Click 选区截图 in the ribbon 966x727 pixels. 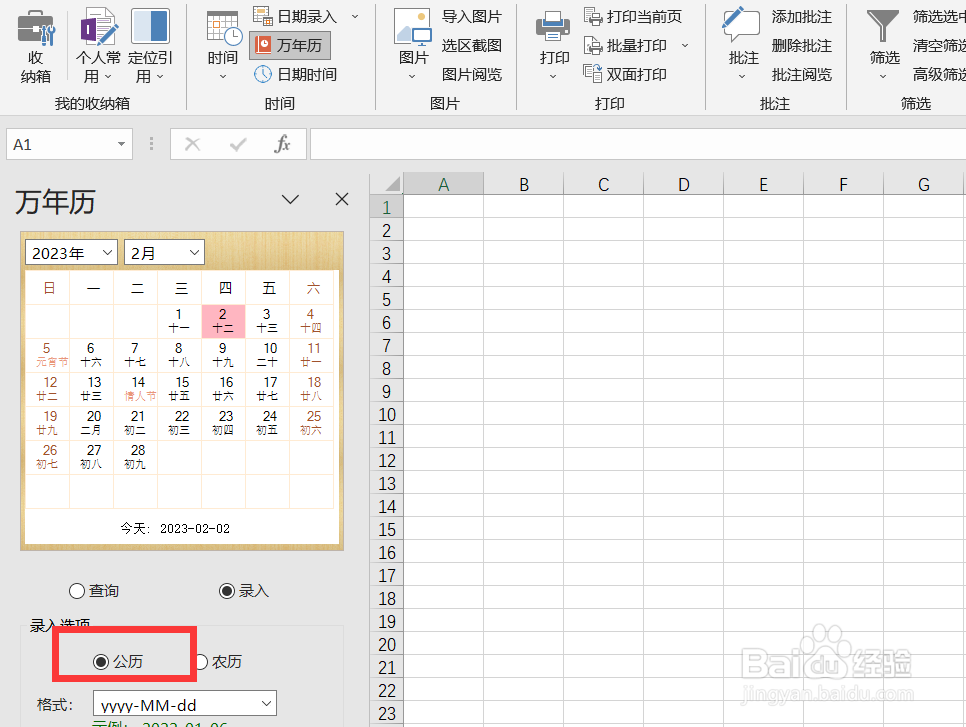point(472,46)
